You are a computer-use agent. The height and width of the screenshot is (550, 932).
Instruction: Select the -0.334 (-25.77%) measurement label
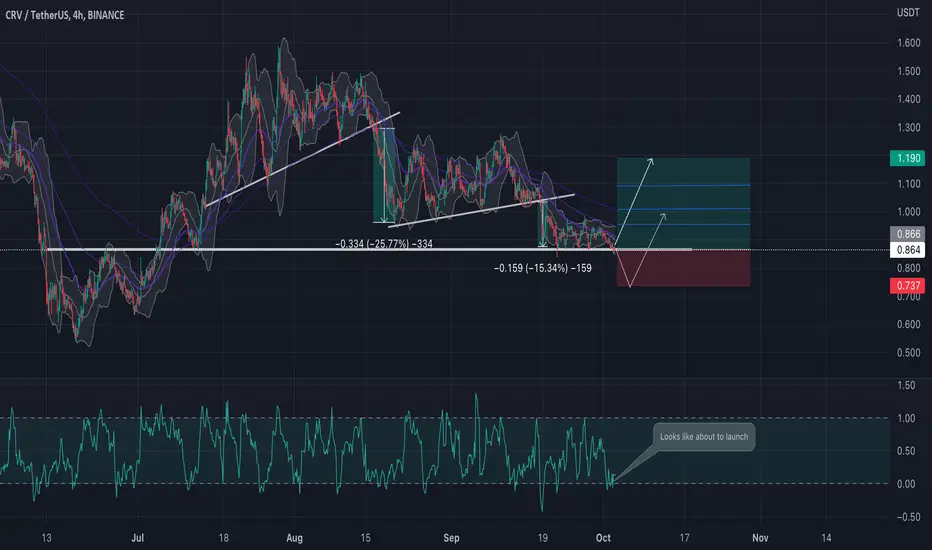384,244
